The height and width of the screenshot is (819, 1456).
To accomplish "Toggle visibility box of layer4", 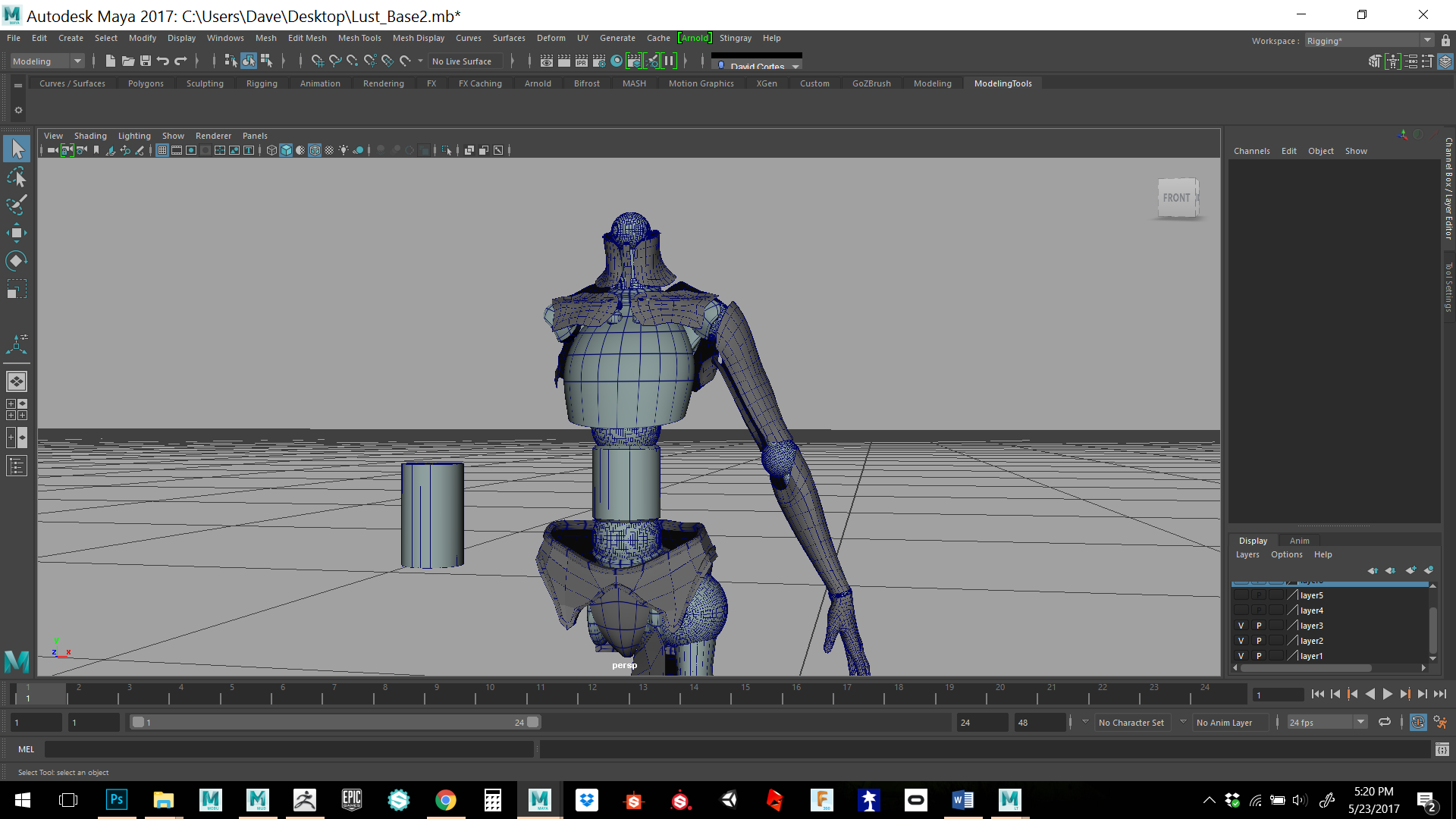I will [x=1241, y=610].
